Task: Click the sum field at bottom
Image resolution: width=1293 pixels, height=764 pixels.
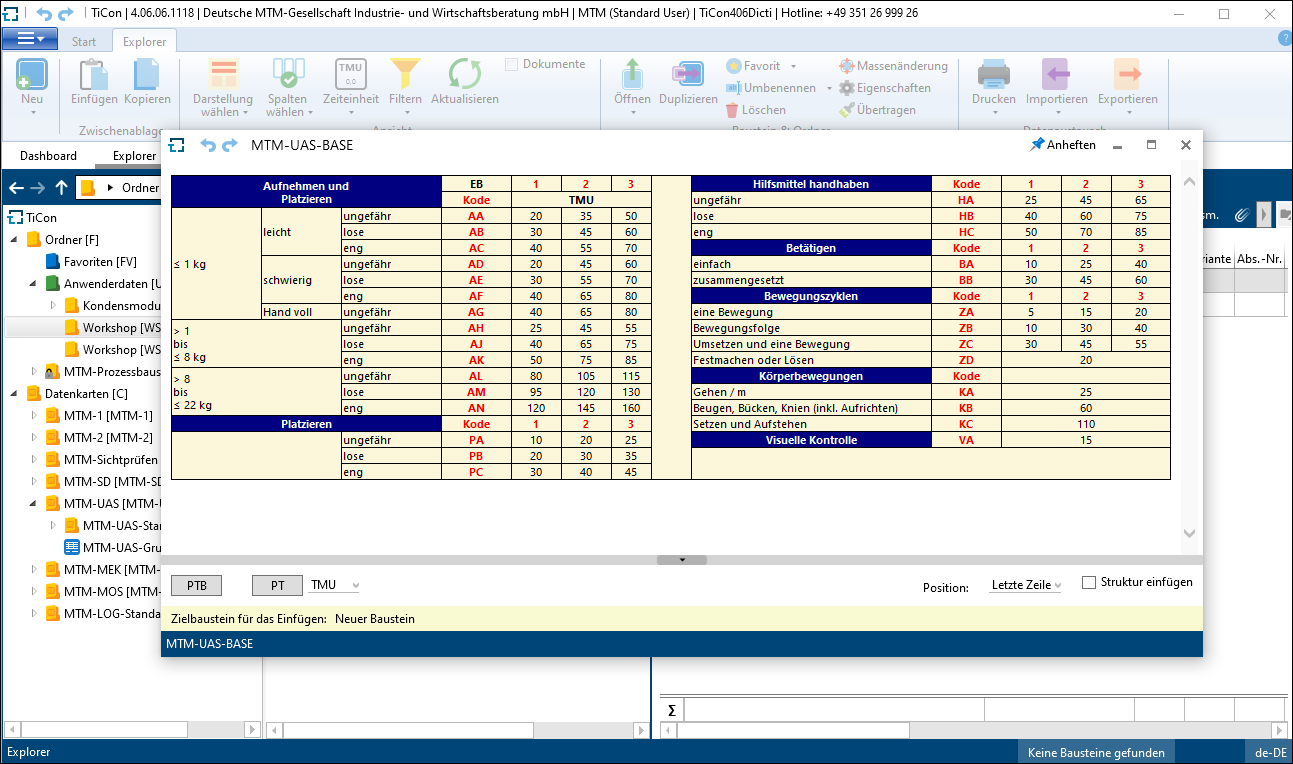Action: pyautogui.click(x=834, y=710)
